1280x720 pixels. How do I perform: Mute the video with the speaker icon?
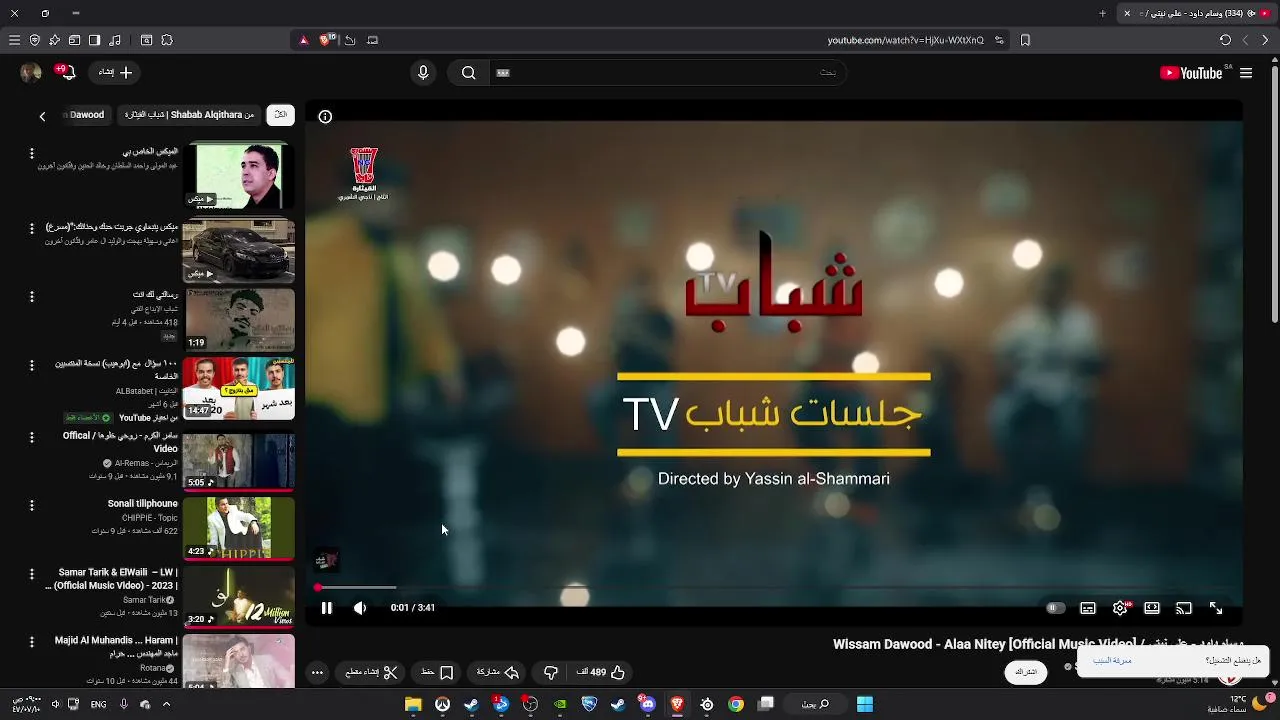[360, 608]
